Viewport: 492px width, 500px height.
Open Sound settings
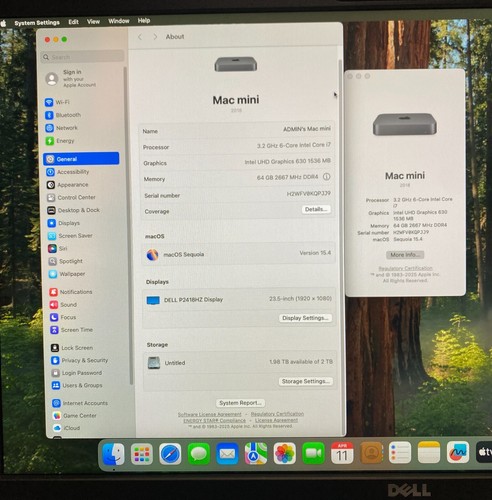tap(63, 305)
